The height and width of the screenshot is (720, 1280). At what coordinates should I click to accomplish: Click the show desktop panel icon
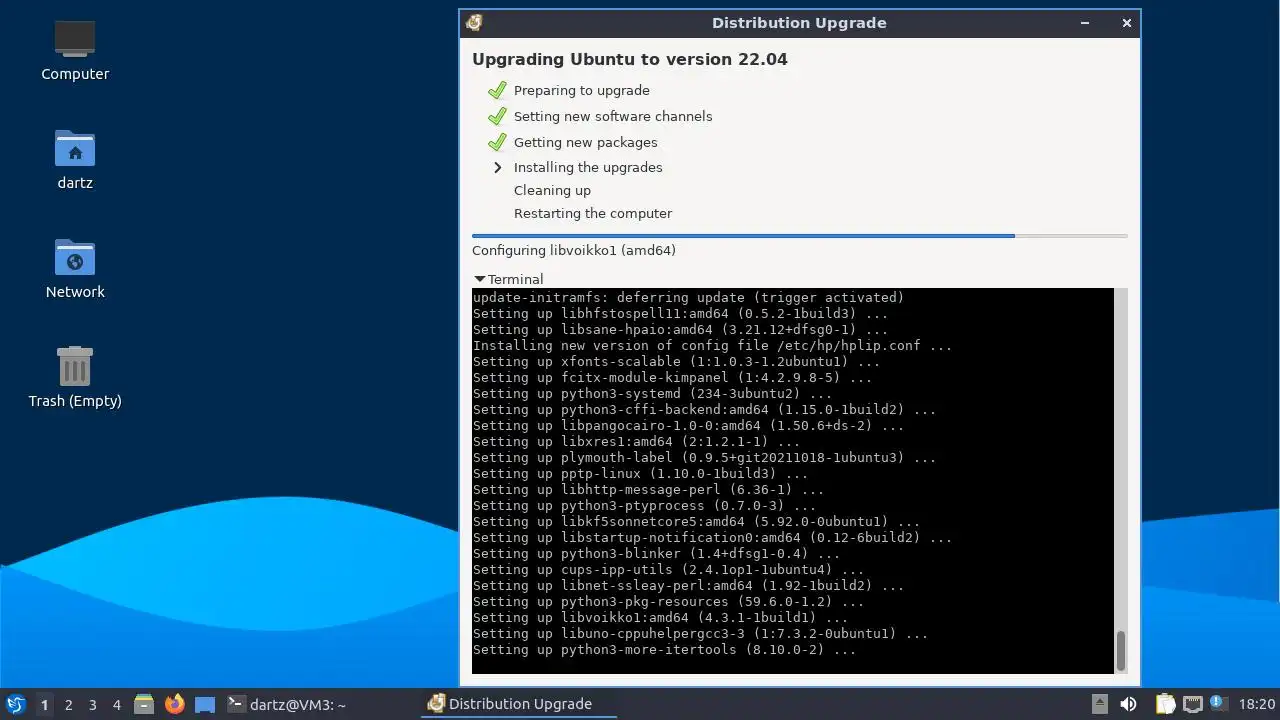coord(205,704)
